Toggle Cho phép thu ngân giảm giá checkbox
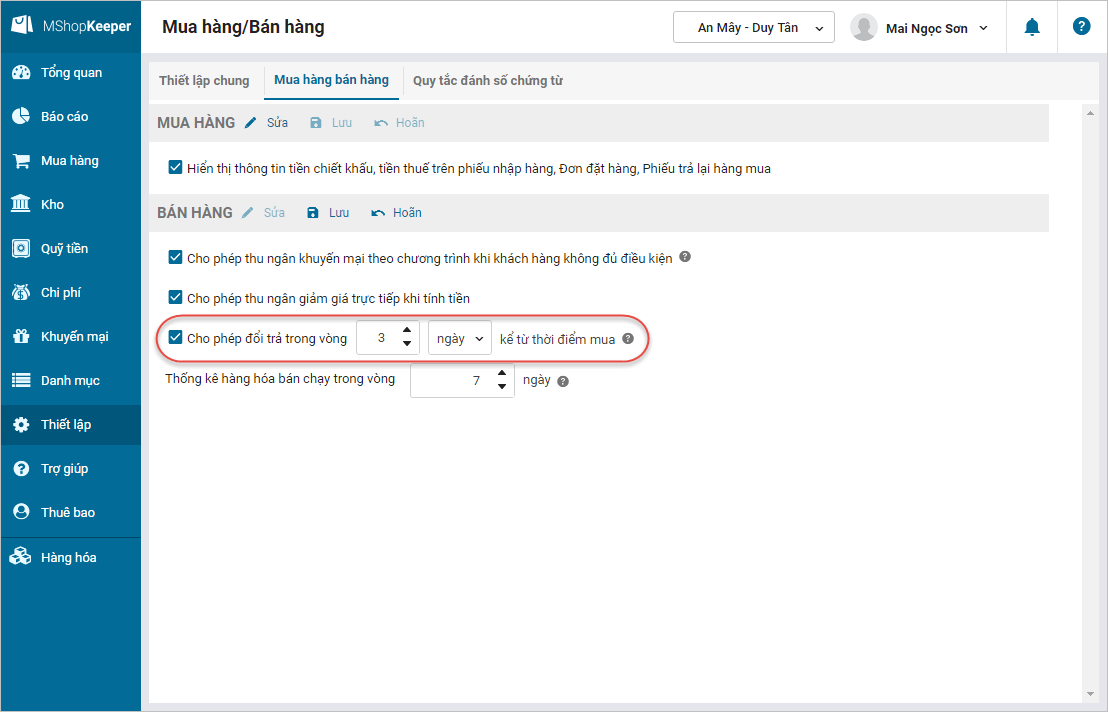 click(x=175, y=297)
